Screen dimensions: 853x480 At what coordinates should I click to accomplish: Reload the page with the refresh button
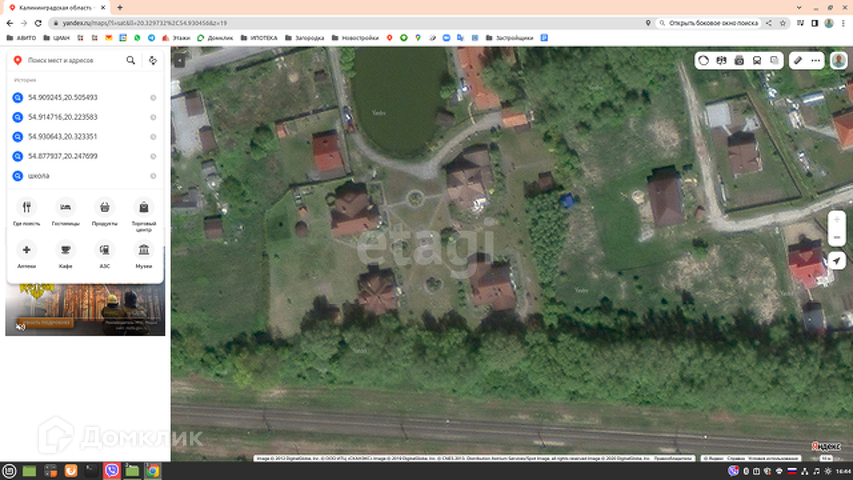click(x=38, y=23)
